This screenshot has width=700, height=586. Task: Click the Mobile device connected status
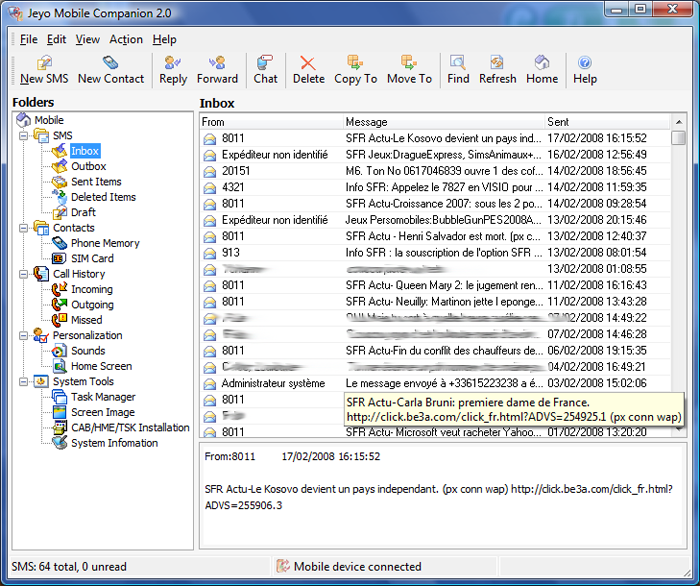click(x=357, y=567)
